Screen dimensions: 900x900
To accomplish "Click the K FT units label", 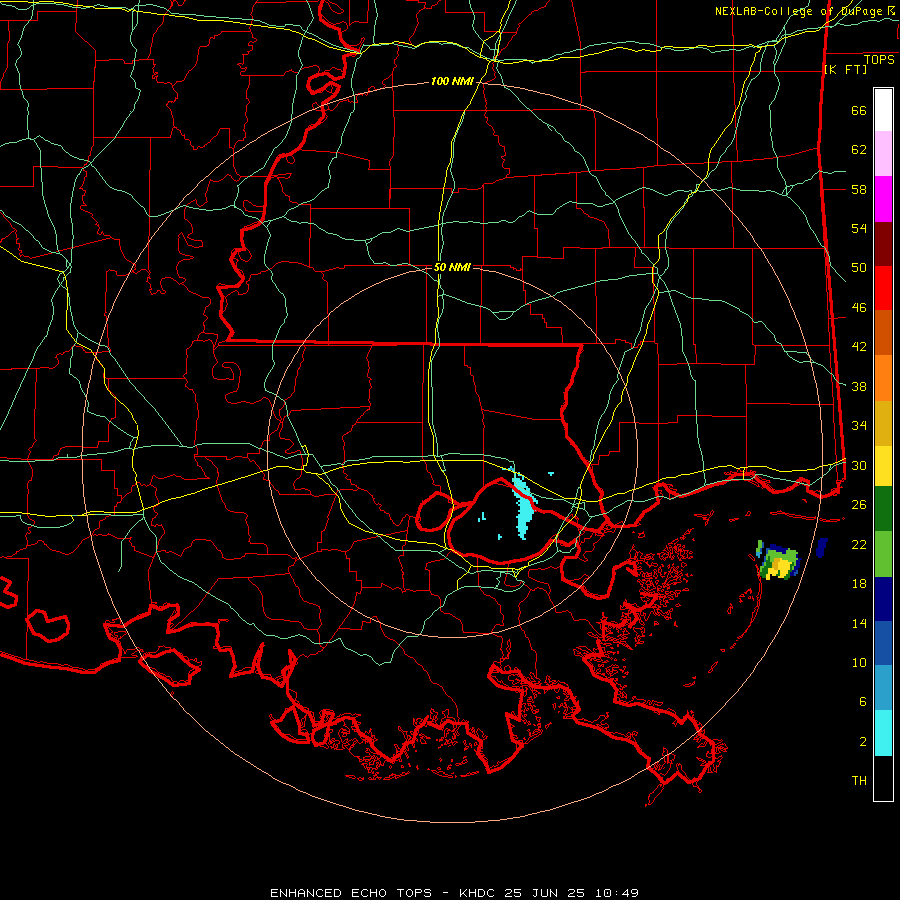I will [845, 70].
